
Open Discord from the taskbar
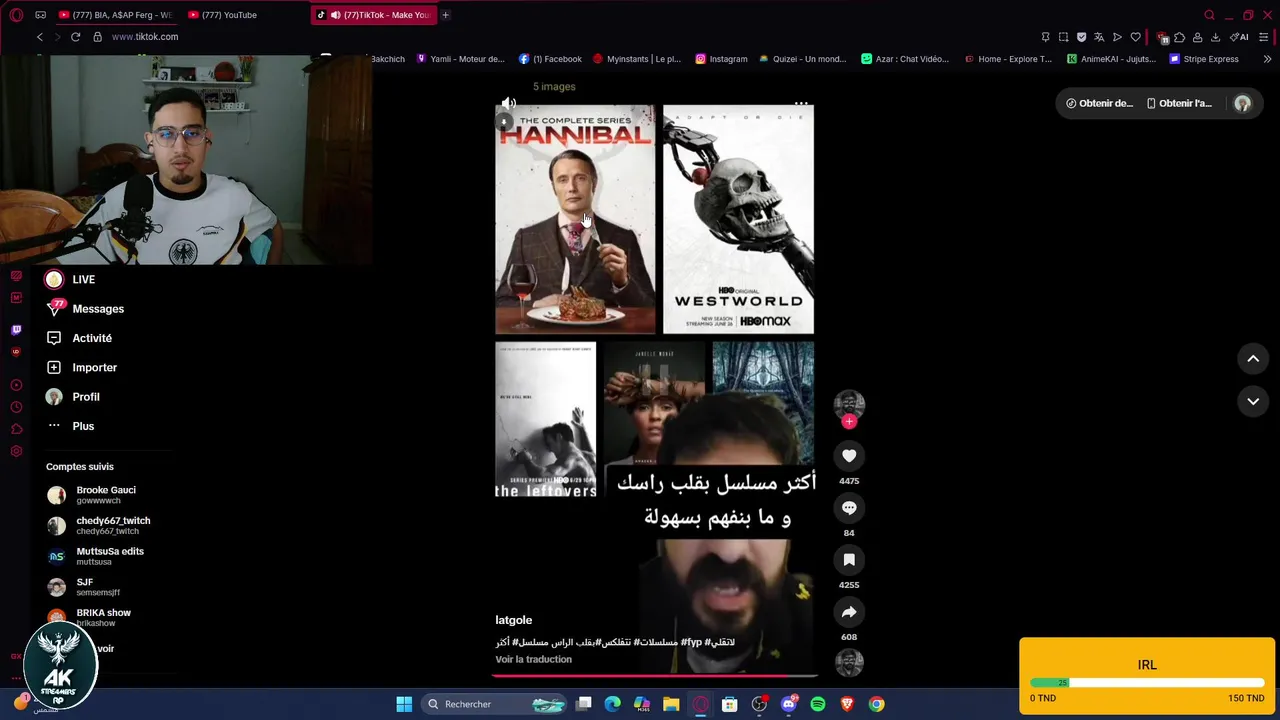click(x=789, y=704)
